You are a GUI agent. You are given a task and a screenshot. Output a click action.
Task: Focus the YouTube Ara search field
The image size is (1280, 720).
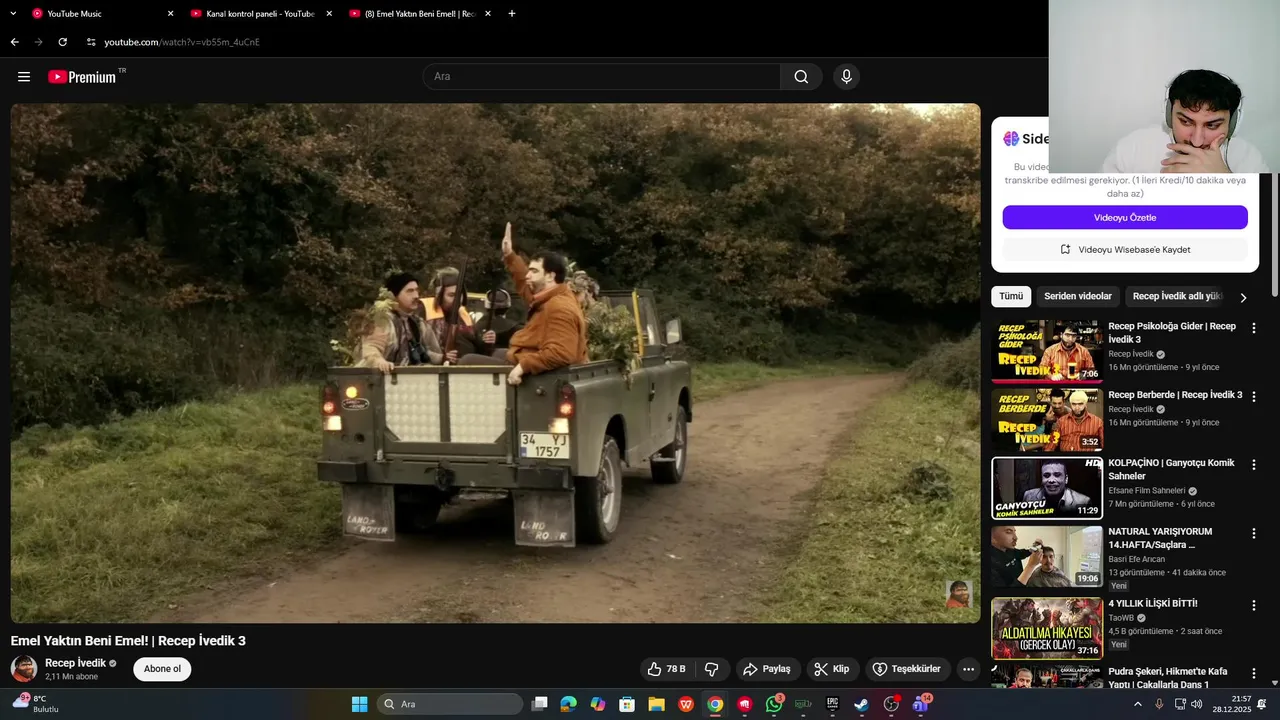click(601, 77)
